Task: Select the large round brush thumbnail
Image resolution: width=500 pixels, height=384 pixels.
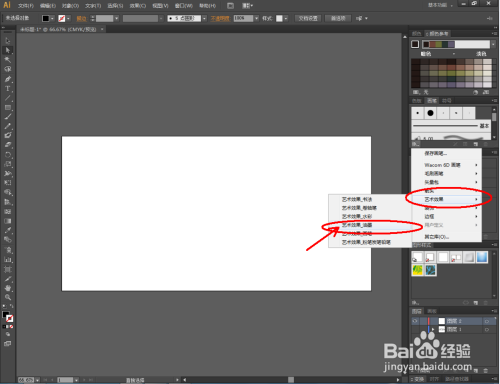Action: [430, 113]
